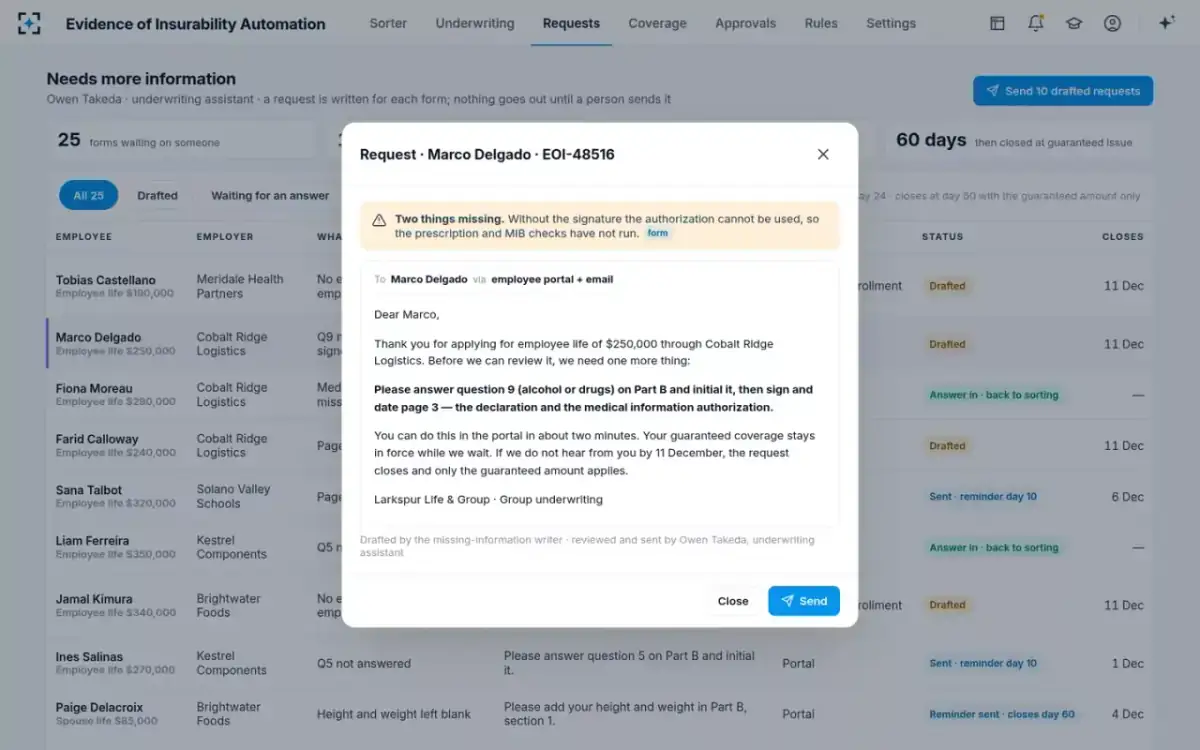Screen dimensions: 1200x750
Task: Select the Requests tab
Action: (x=571, y=23)
